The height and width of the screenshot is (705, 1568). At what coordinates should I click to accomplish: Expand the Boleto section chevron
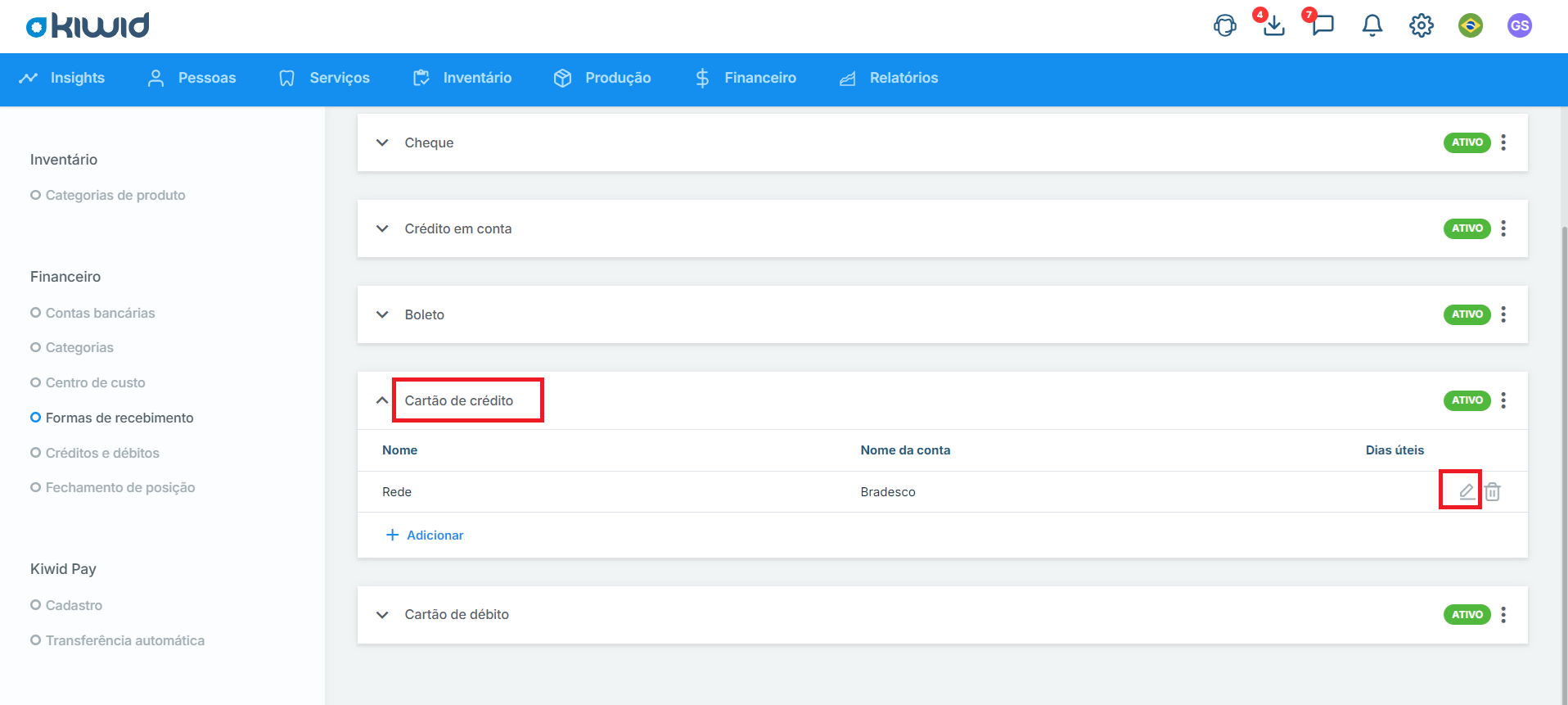(382, 314)
